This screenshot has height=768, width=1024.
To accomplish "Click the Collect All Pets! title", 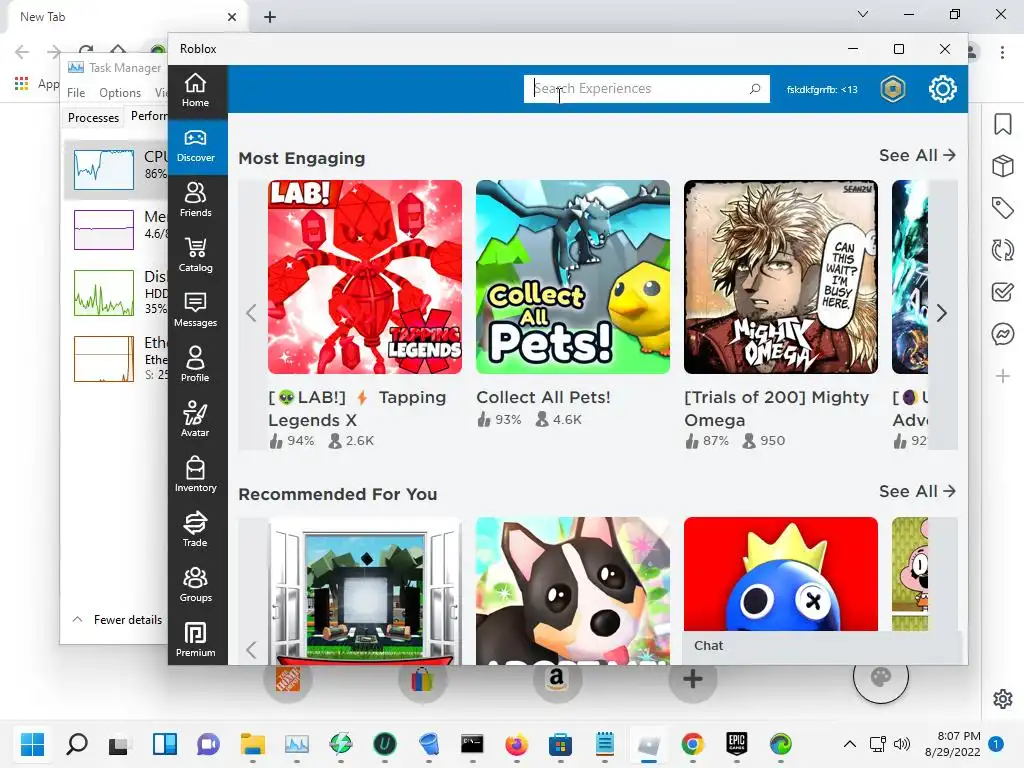I will click(x=543, y=397).
